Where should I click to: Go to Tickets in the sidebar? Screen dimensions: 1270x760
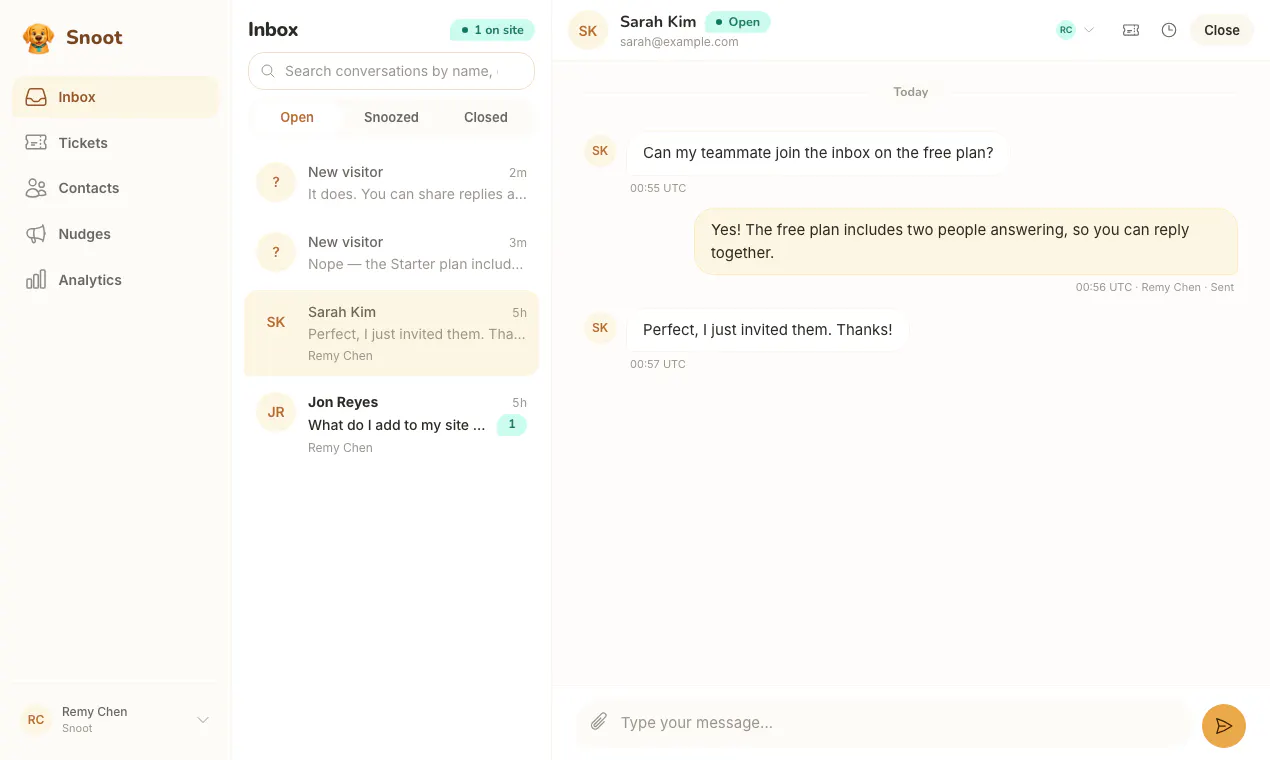(115, 143)
